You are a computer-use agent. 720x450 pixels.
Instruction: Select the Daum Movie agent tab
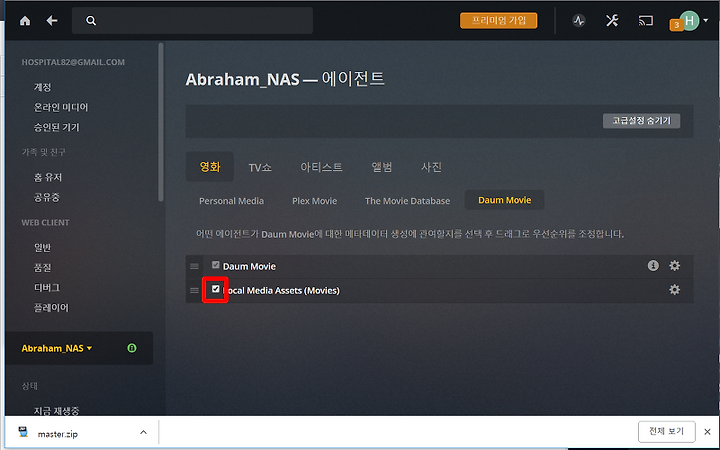point(505,200)
